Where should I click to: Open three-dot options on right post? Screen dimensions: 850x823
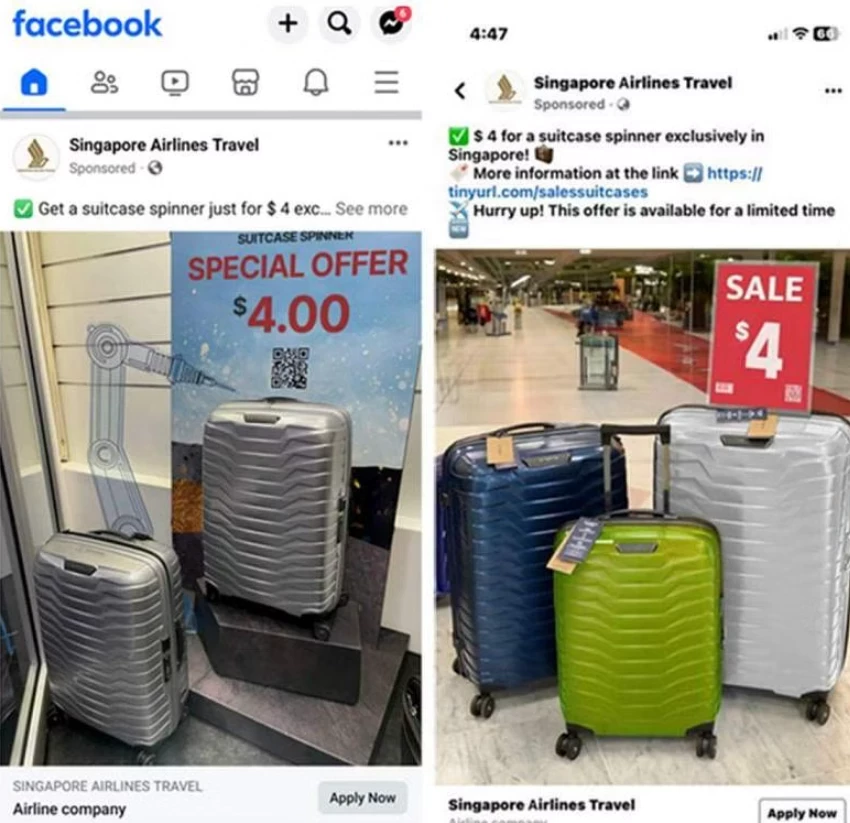[x=833, y=91]
